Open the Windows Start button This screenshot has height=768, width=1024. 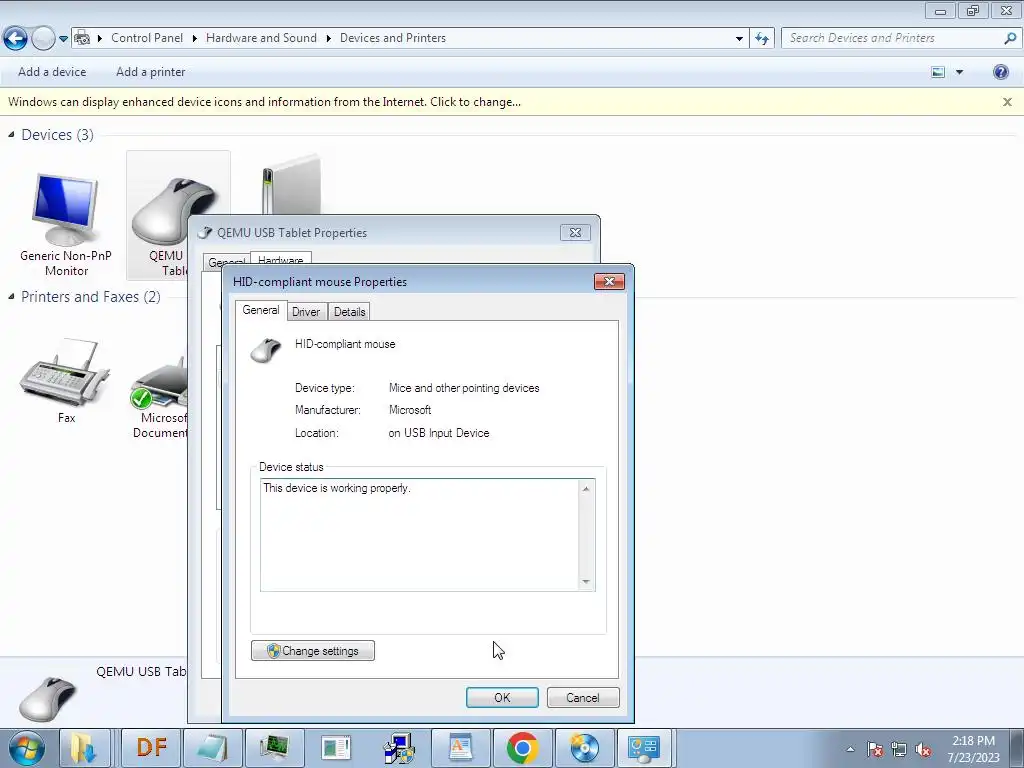pos(26,748)
